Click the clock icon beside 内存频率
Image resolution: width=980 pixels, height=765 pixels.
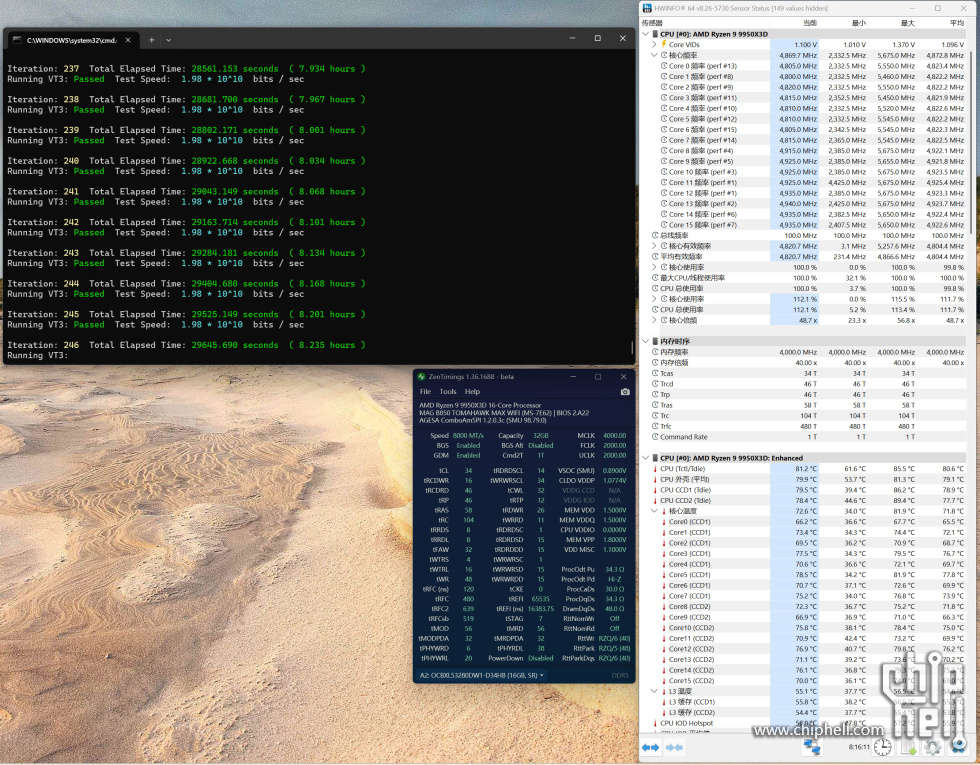point(655,352)
